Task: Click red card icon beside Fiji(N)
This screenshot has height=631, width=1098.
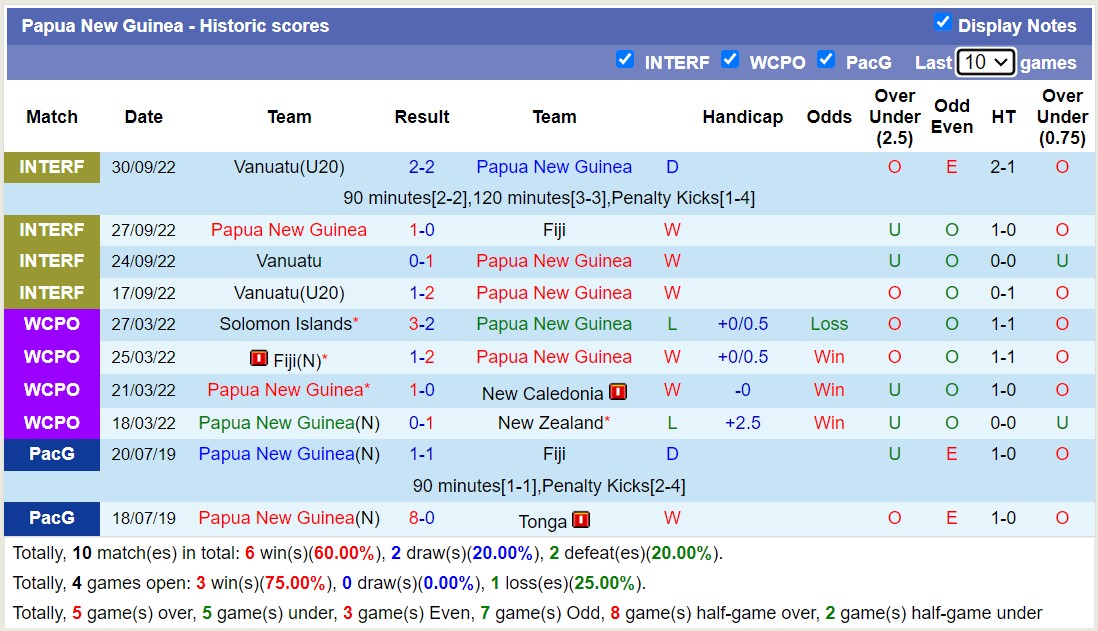Action: (x=259, y=358)
